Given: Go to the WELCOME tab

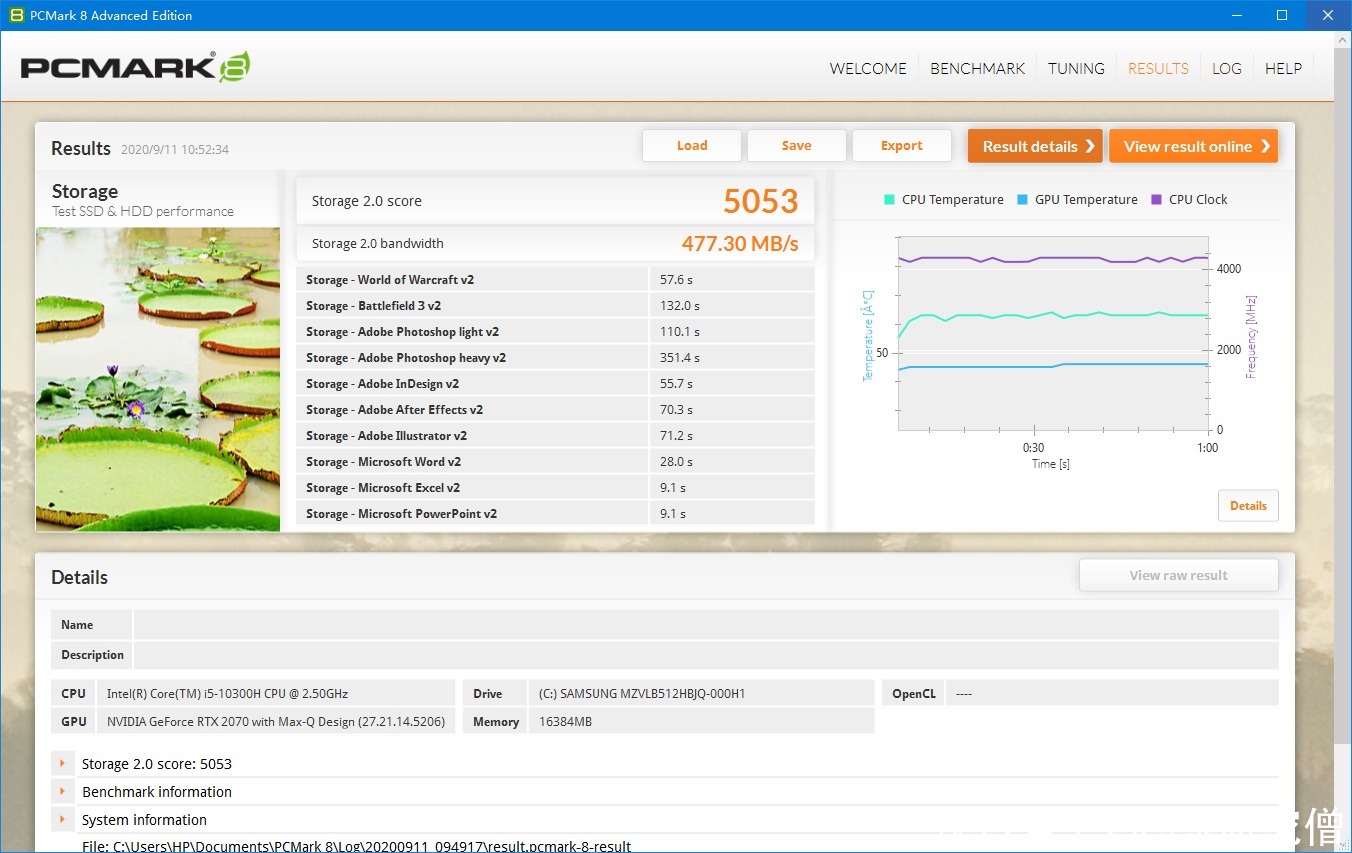Looking at the screenshot, I should (868, 68).
